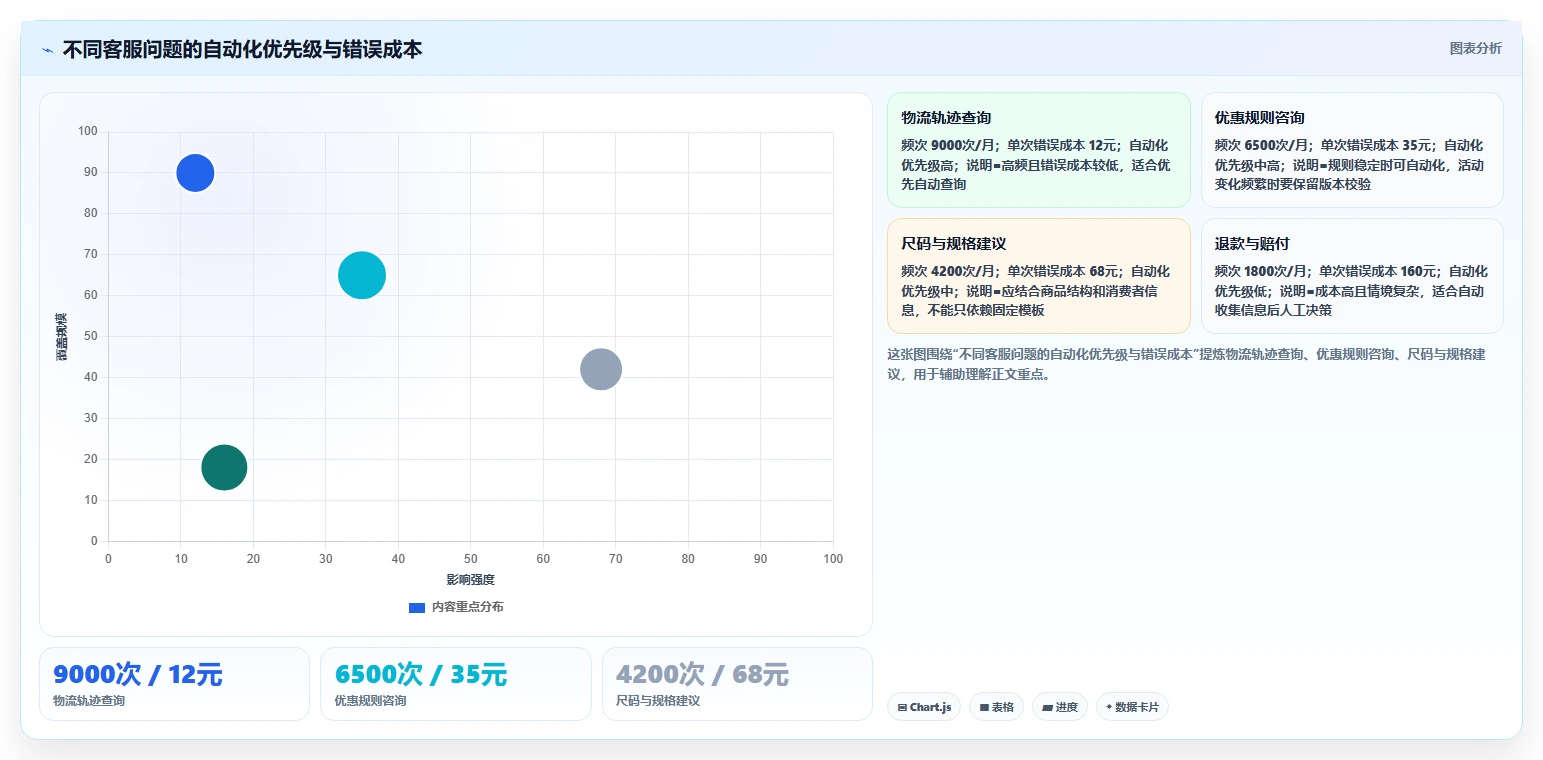
Task: Click the 图表分析 label in the header
Action: [x=1475, y=48]
